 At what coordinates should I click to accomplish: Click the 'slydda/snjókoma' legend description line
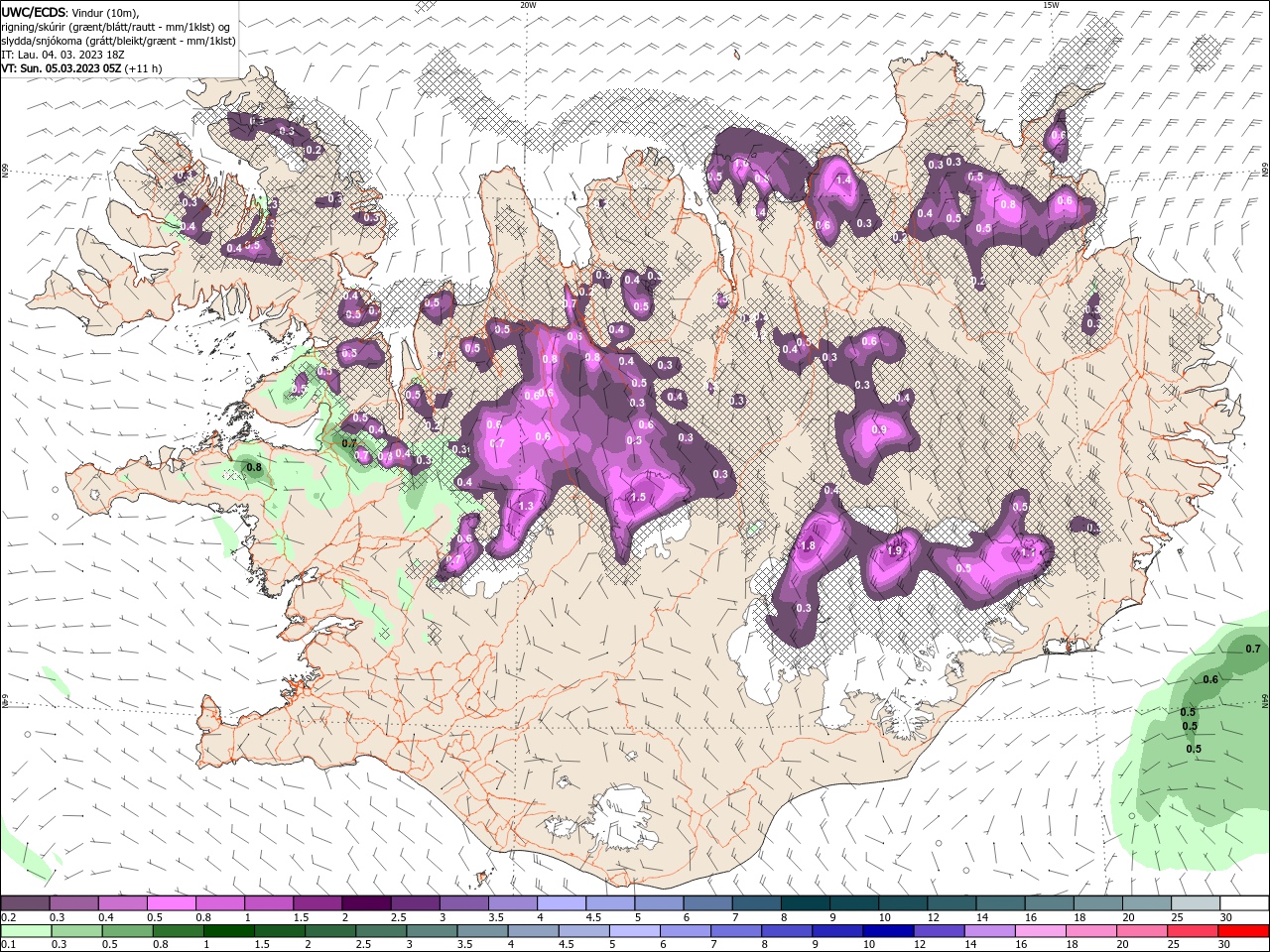click(118, 41)
